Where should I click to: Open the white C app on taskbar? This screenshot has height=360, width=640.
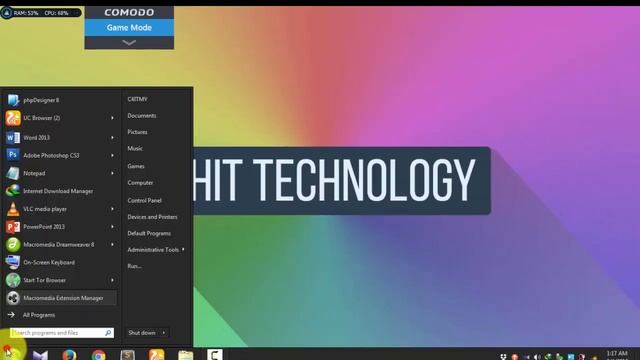[x=215, y=355]
